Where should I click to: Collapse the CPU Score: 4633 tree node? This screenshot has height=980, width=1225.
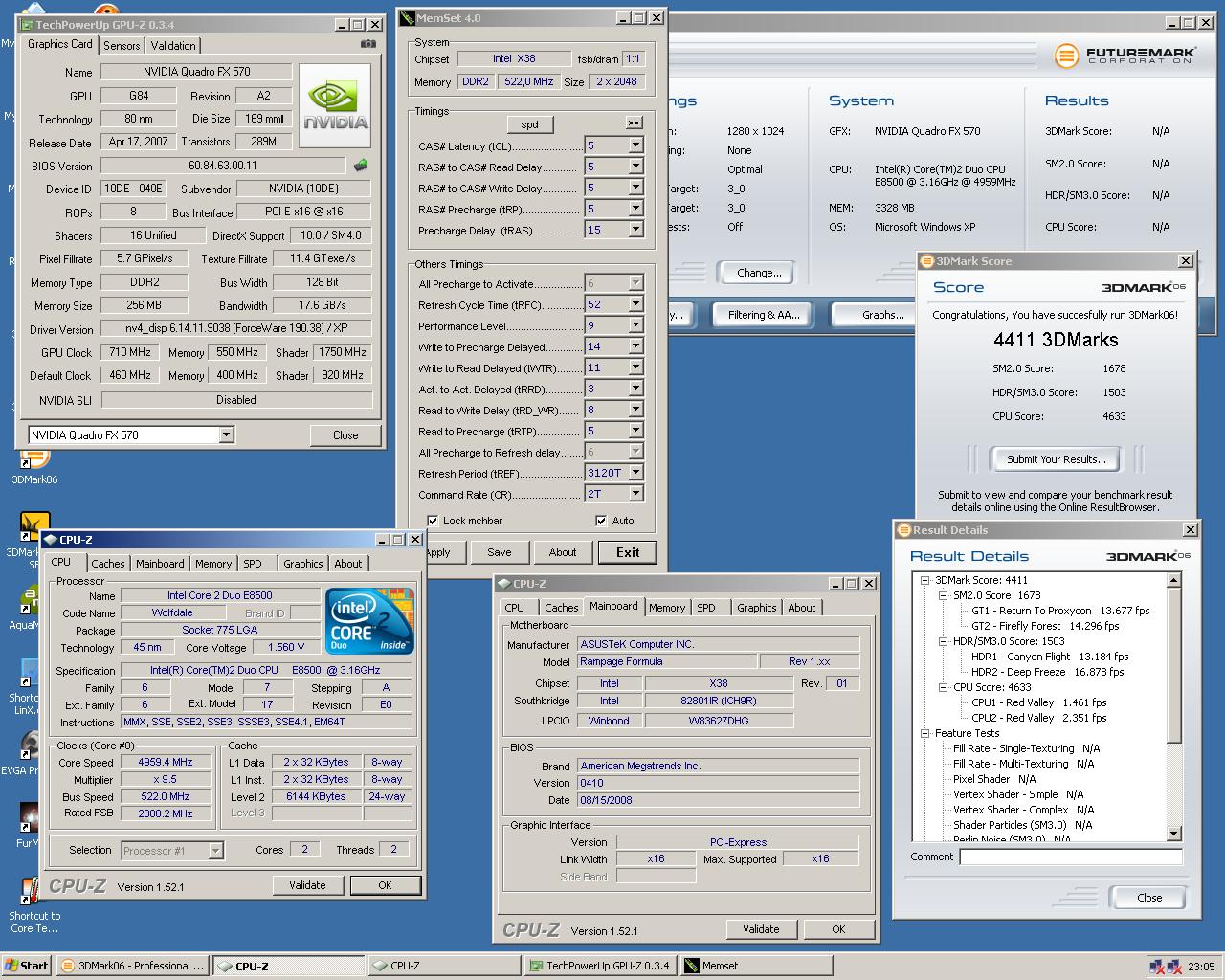tap(944, 687)
